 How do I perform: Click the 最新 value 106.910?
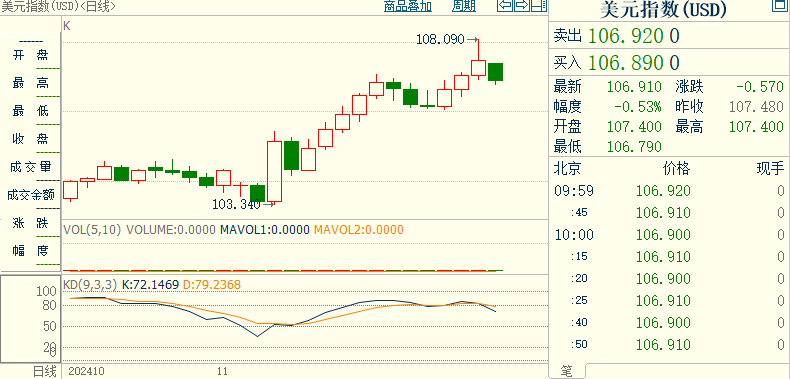coord(634,87)
